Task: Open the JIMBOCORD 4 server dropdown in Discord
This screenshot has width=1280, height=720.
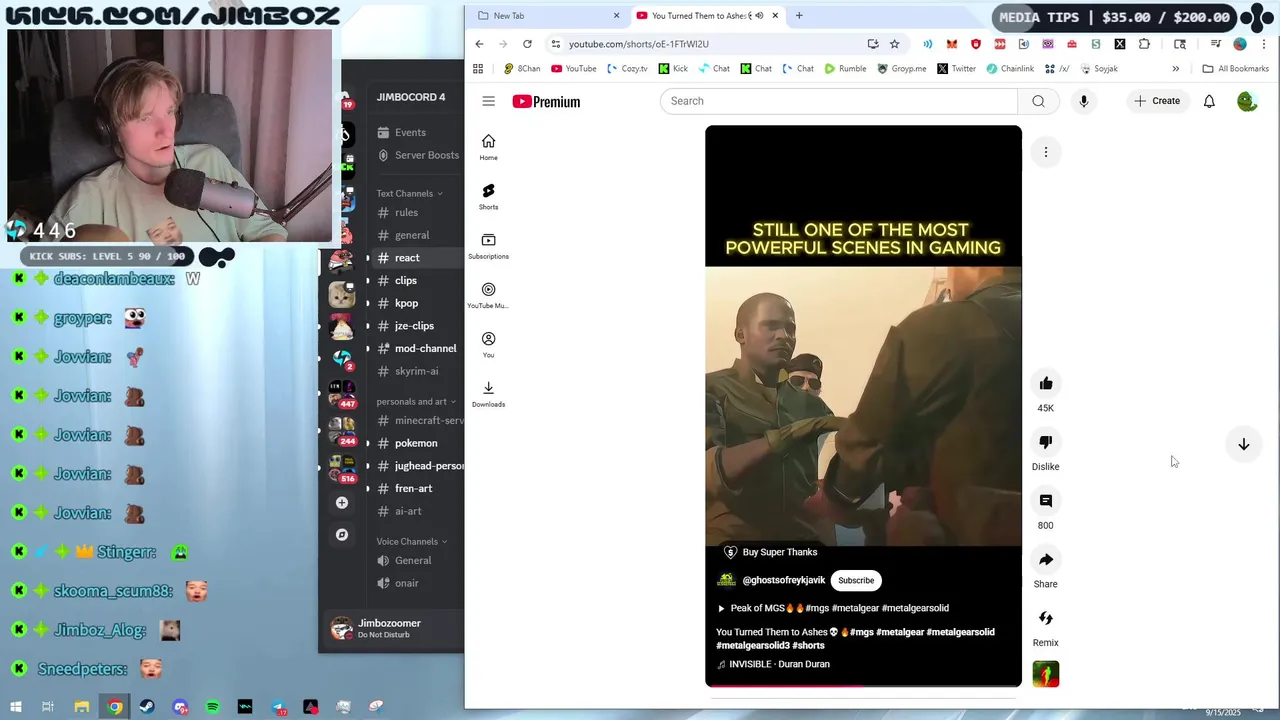Action: click(x=411, y=97)
